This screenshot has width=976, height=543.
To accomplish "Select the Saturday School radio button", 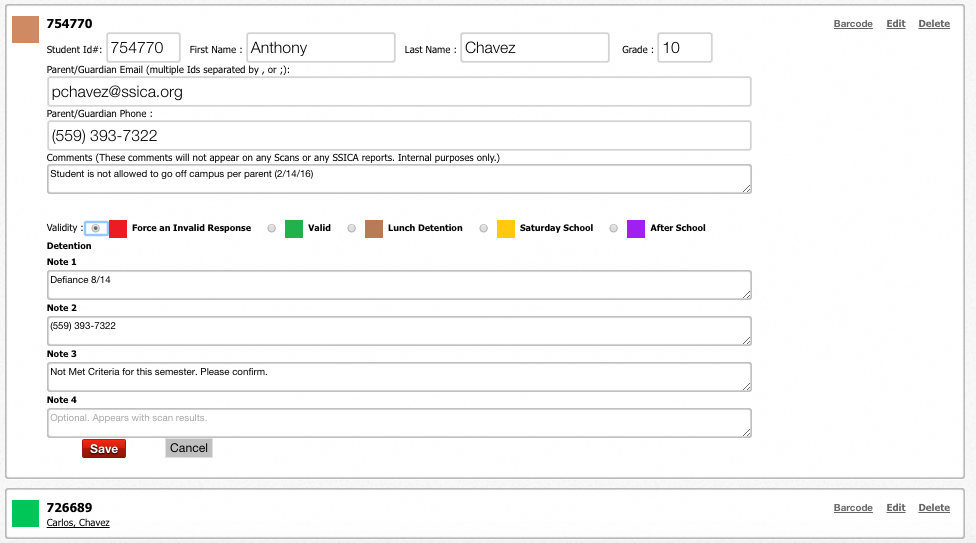I will coord(484,229).
